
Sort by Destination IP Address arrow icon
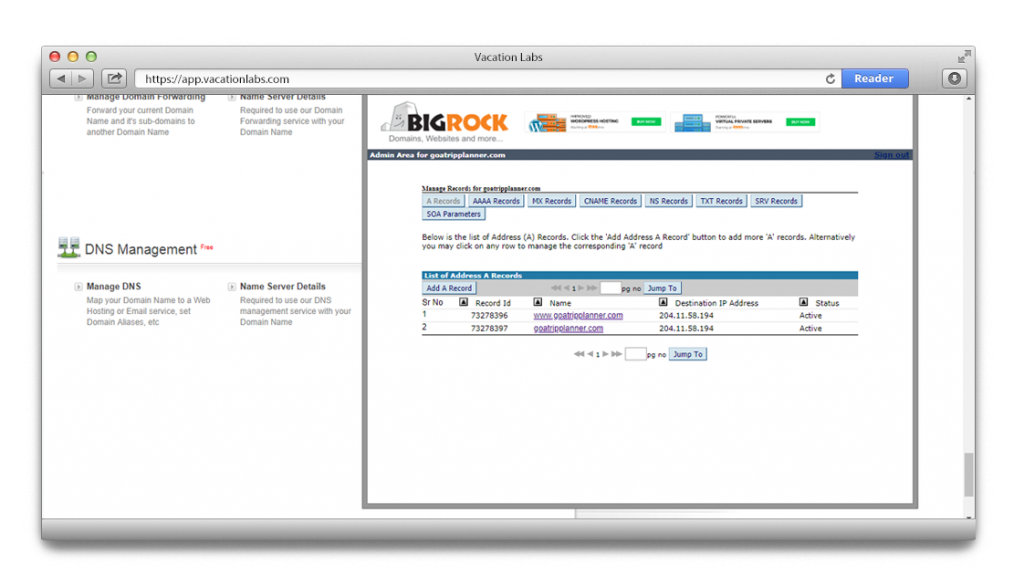(x=665, y=302)
